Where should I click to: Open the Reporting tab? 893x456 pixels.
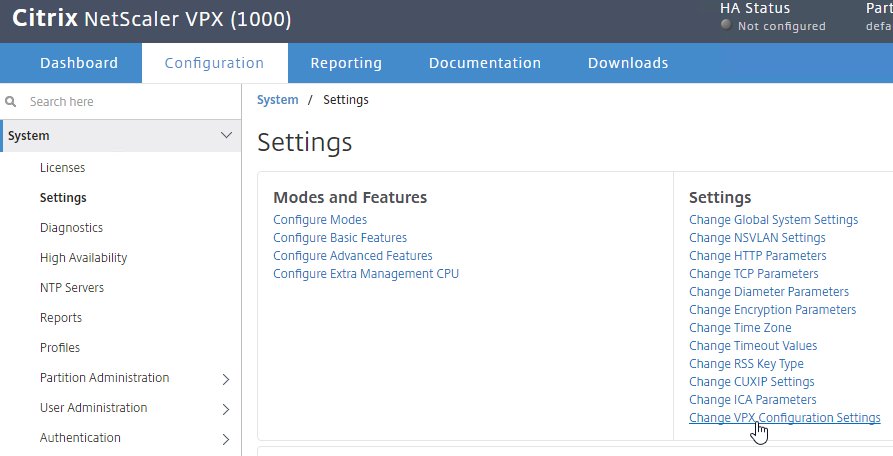click(x=346, y=63)
